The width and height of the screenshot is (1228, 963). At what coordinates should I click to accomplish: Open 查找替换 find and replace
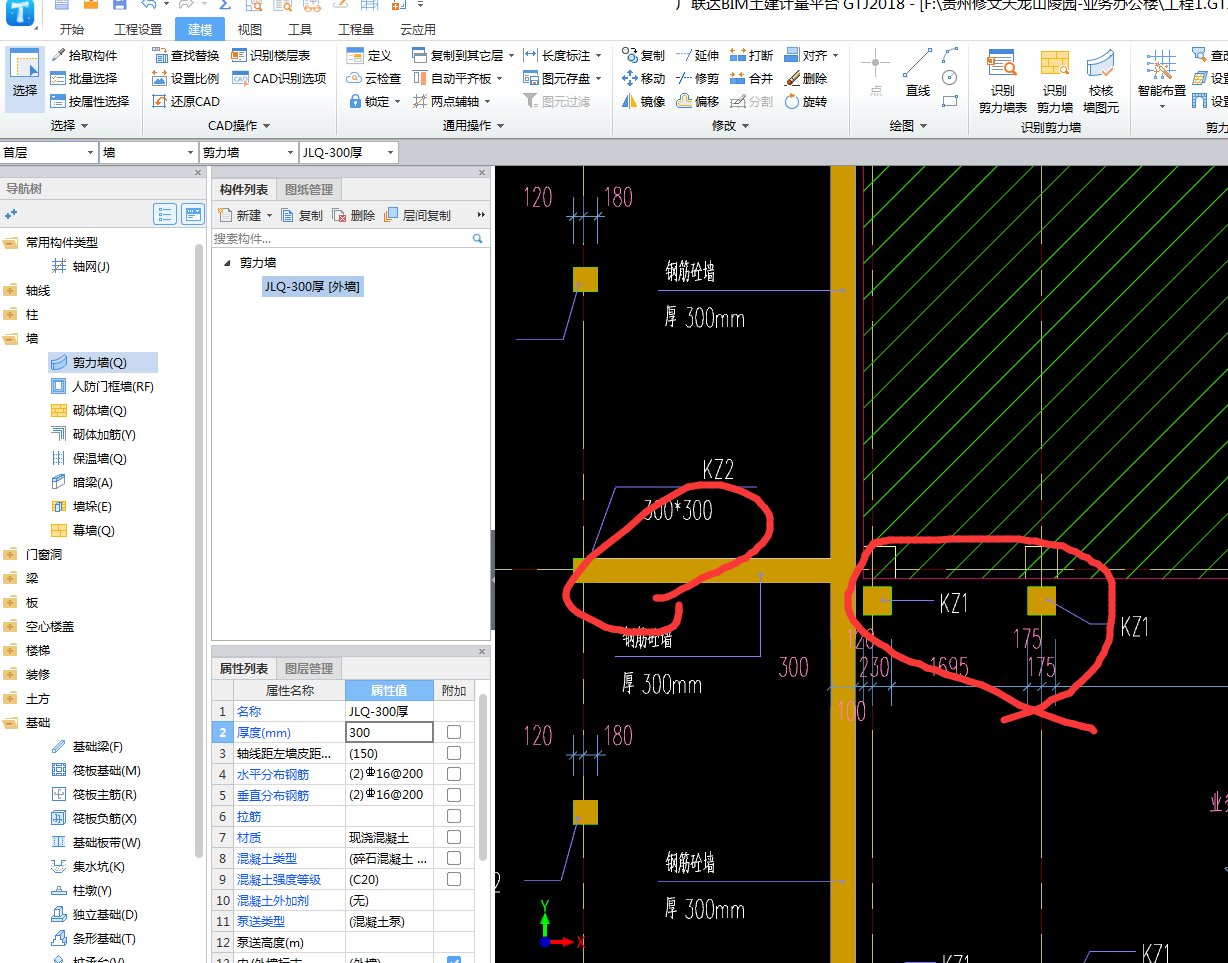185,55
